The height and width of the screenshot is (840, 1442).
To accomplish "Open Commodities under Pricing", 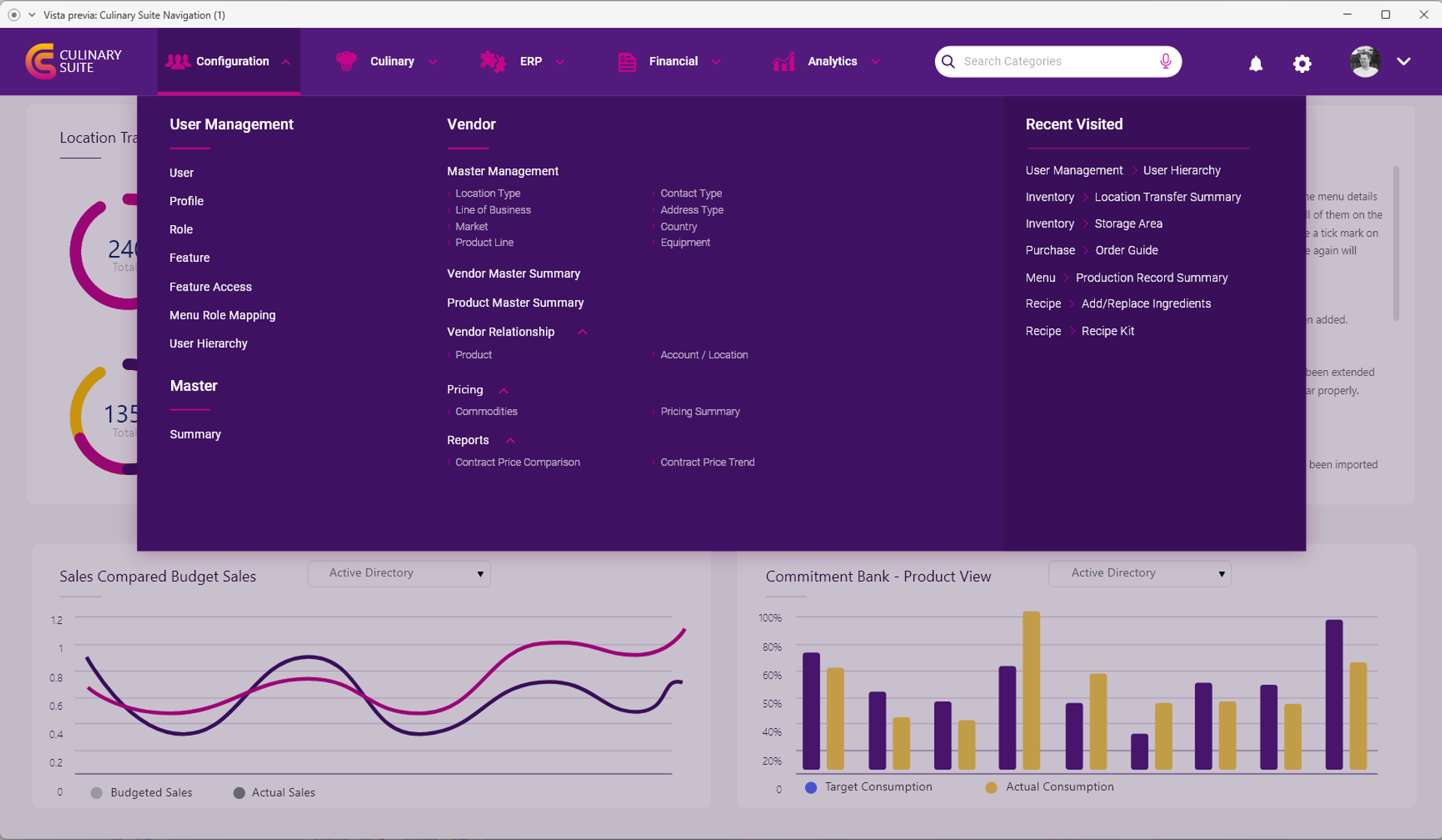I will tap(486, 411).
